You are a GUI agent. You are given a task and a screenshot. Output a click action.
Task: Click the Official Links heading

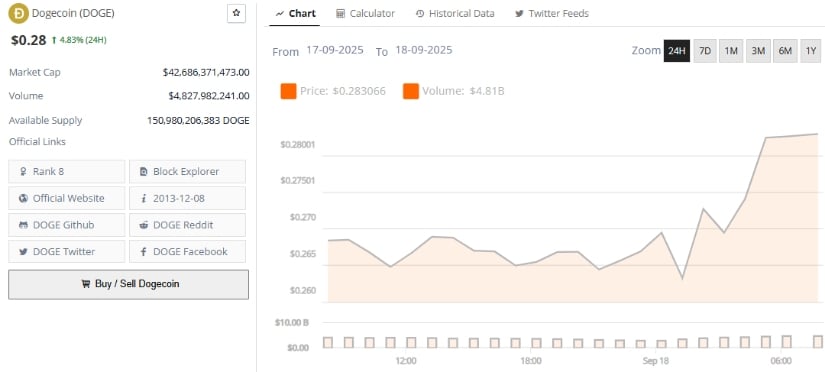(37, 142)
